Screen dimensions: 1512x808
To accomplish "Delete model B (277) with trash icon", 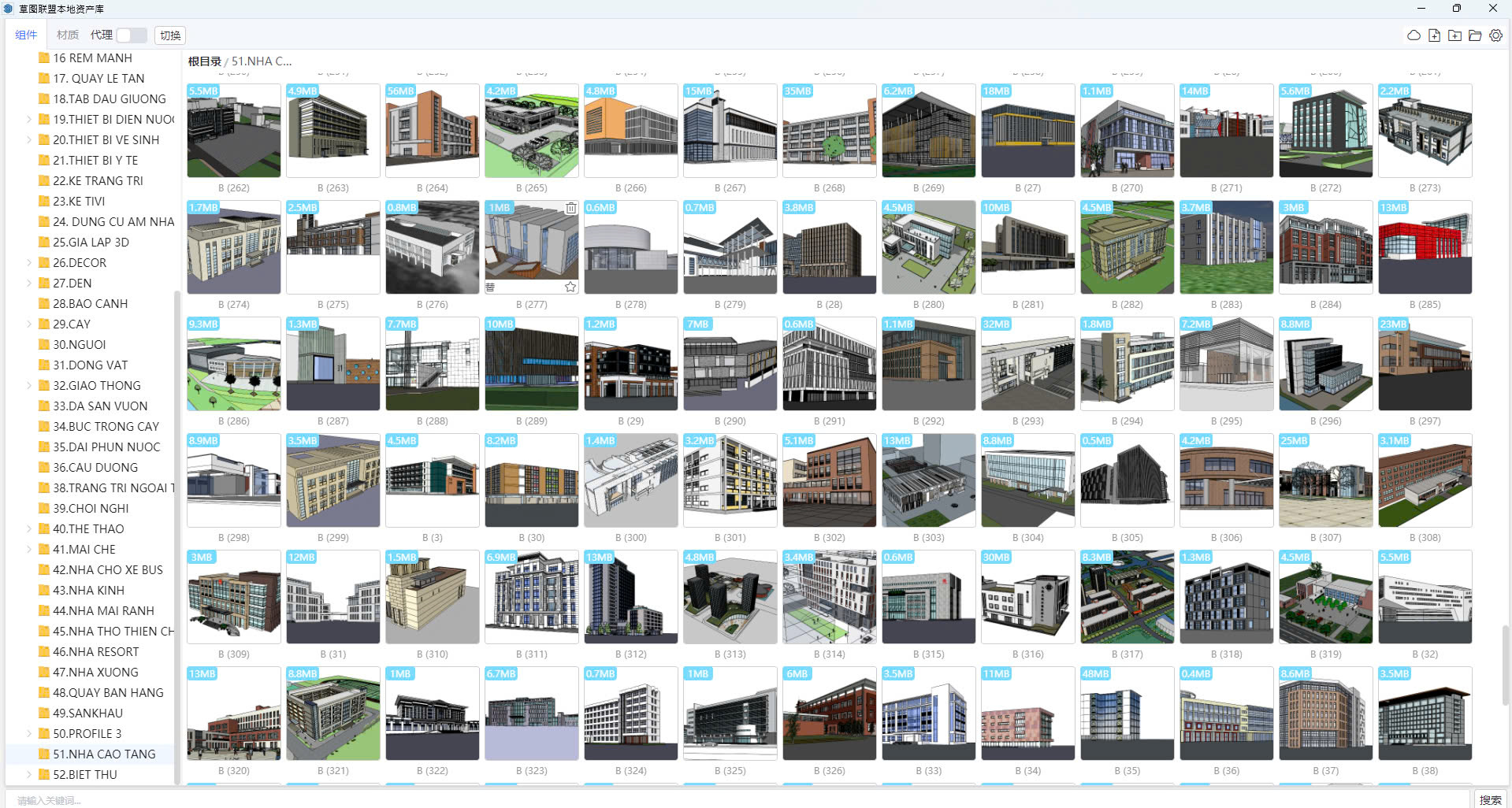I will point(570,208).
